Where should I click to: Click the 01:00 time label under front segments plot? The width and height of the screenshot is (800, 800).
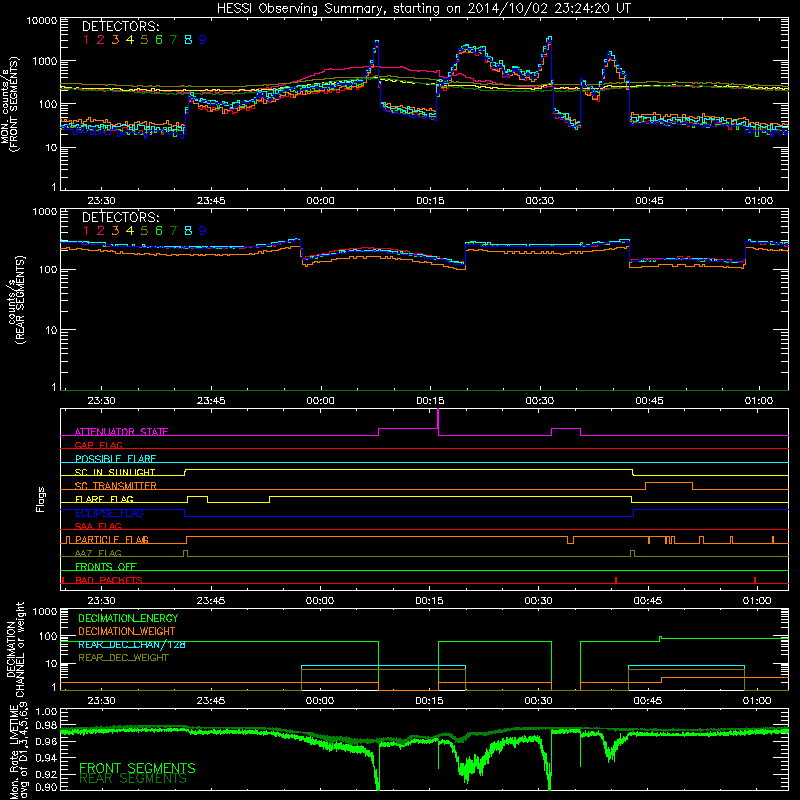(x=759, y=201)
